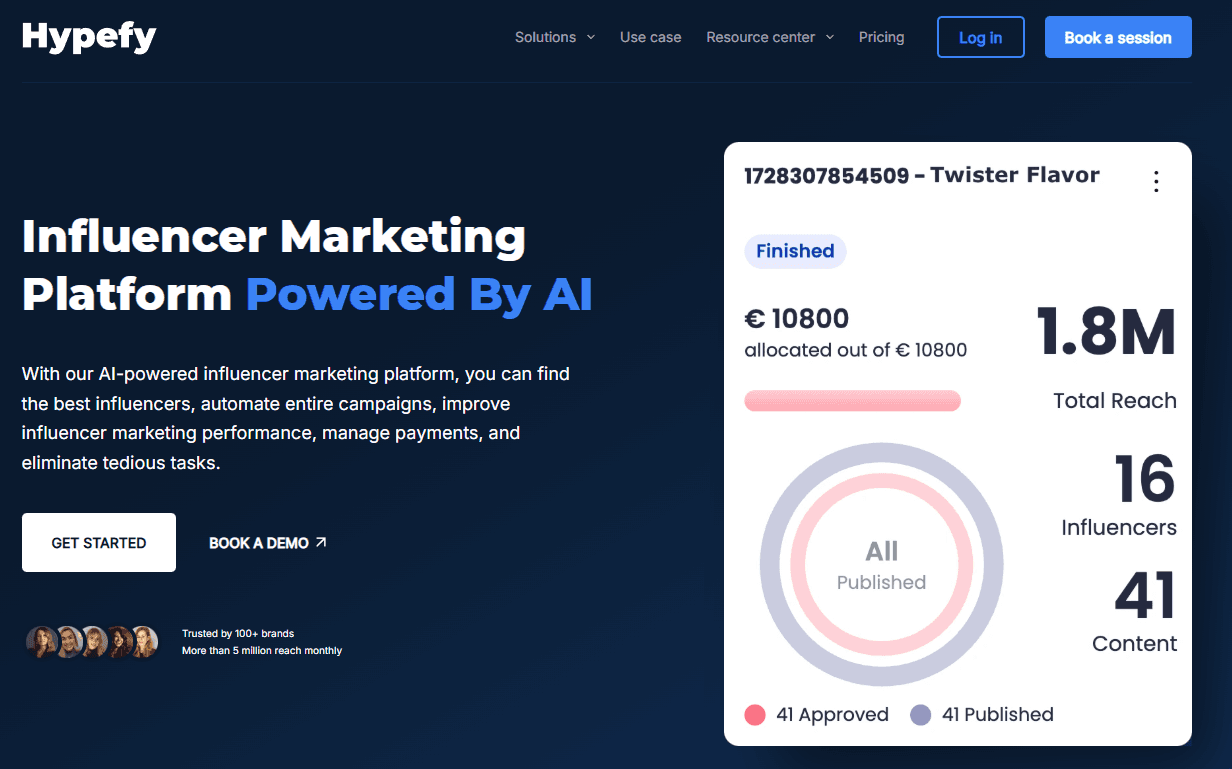Viewport: 1232px width, 769px height.
Task: Click the pink budget allocation progress bar
Action: (x=852, y=400)
